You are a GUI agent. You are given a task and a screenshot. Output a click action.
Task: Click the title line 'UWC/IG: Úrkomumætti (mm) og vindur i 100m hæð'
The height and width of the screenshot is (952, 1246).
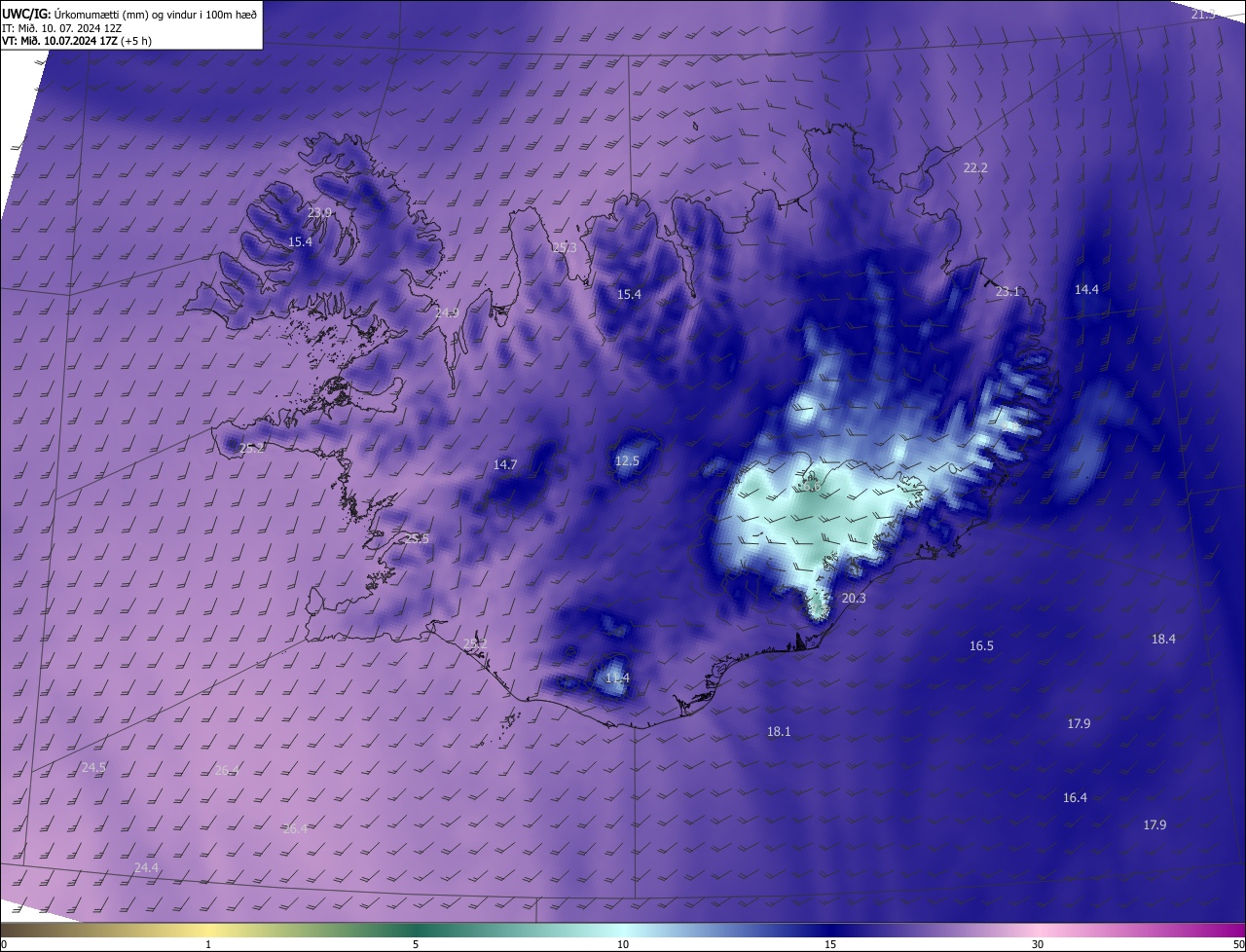point(129,14)
